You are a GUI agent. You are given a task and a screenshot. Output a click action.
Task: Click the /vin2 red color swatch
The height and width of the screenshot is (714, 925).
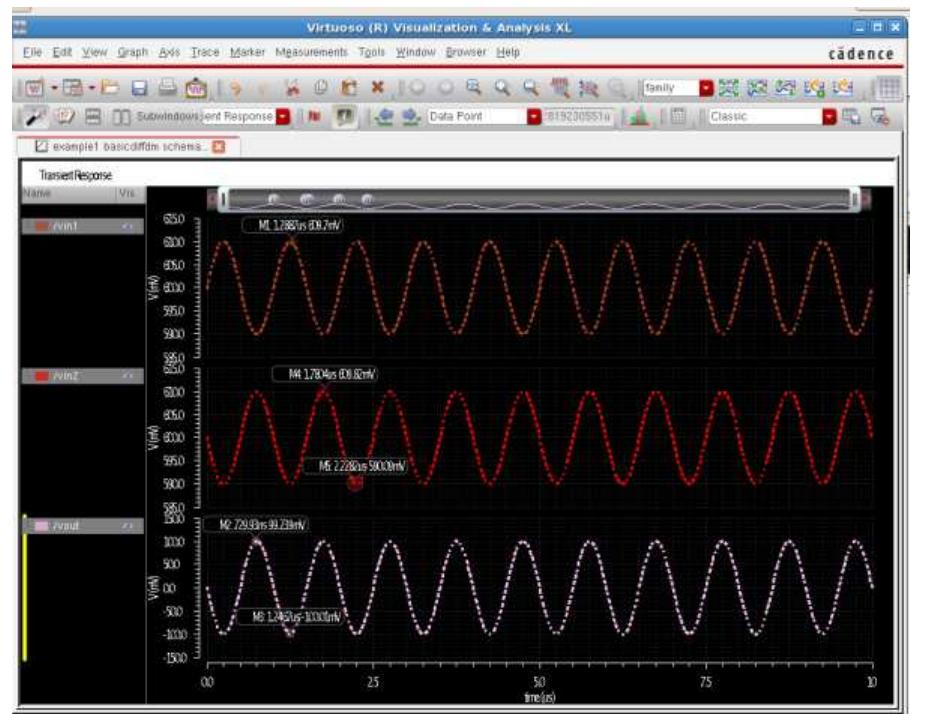click(42, 376)
